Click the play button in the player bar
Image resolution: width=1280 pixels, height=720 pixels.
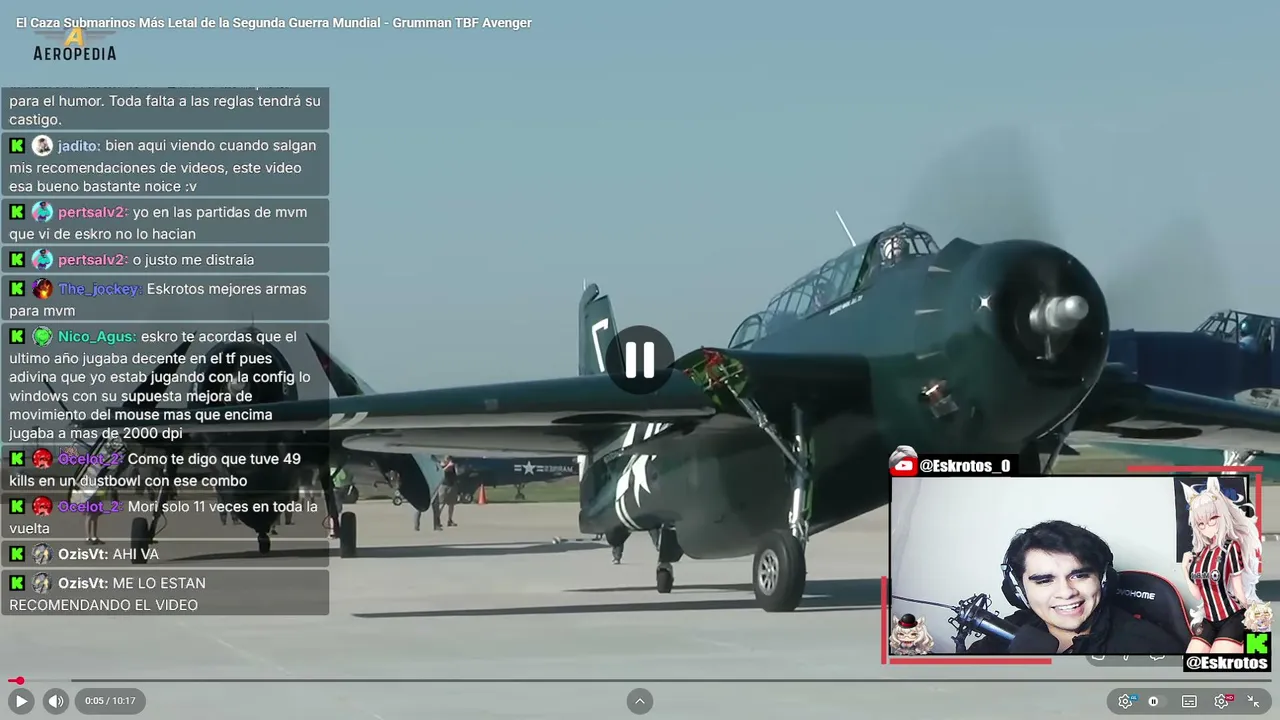[20, 701]
